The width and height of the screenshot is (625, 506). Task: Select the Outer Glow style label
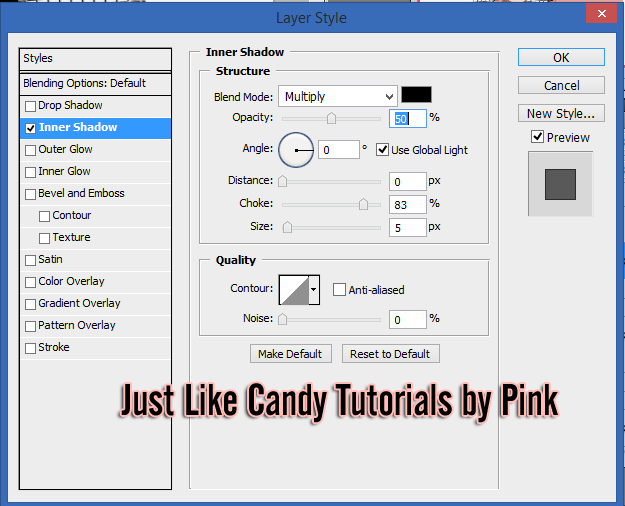pyautogui.click(x=65, y=149)
